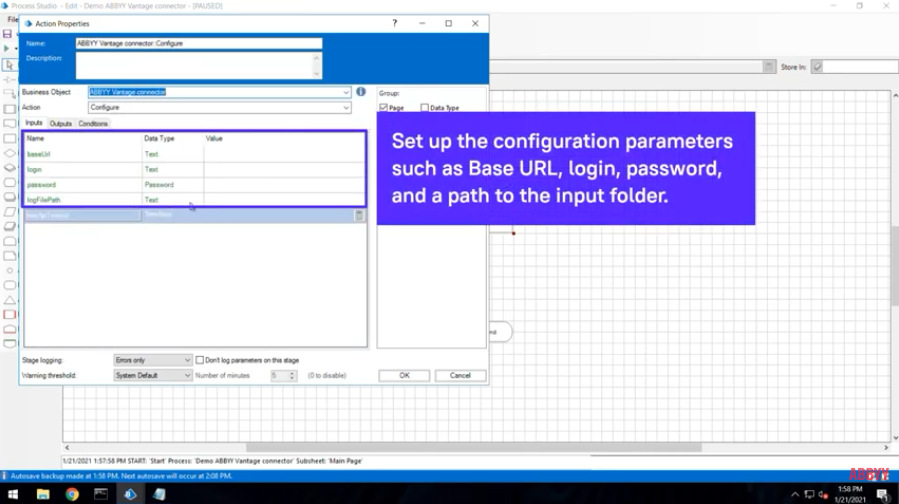Select the Data Item parallelogram tool

[10, 212]
